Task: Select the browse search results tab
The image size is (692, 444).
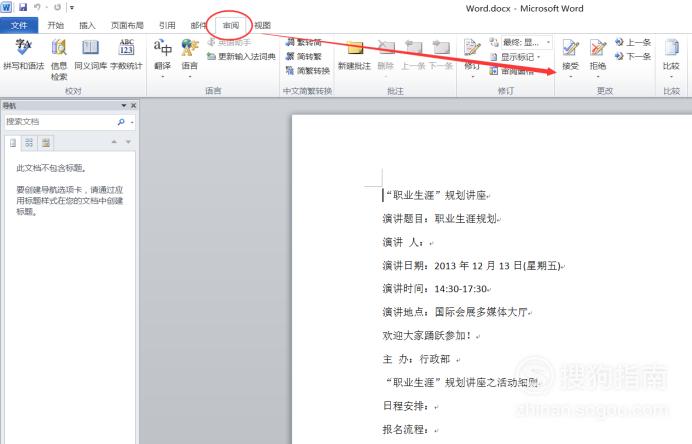Action: [45, 143]
